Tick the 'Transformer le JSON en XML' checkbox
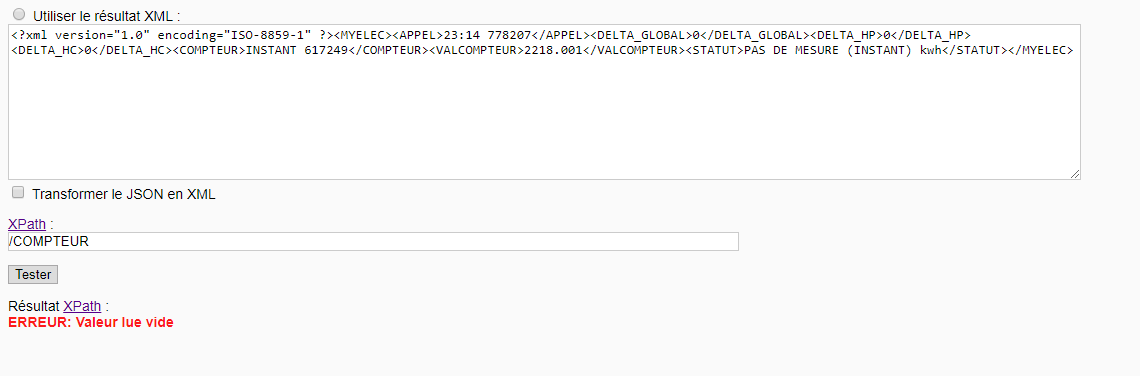Image resolution: width=1140 pixels, height=376 pixels. [x=18, y=193]
